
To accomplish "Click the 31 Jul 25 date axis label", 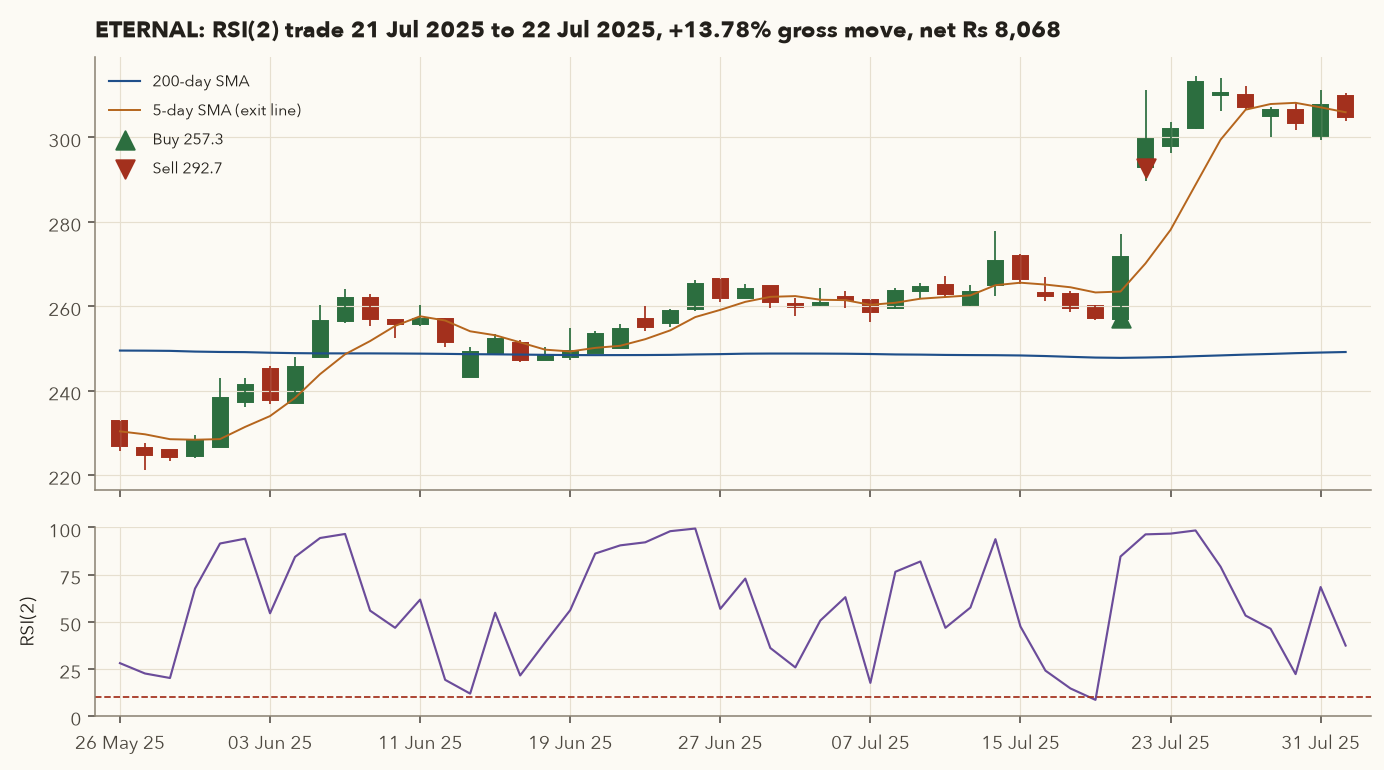I will pyautogui.click(x=1321, y=743).
